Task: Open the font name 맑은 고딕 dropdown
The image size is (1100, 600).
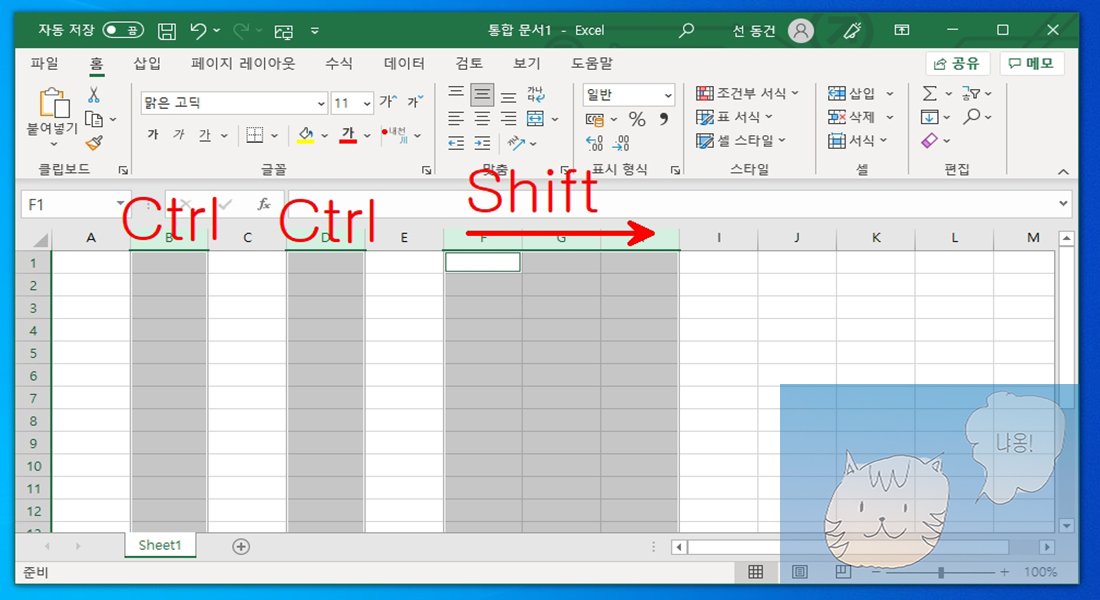Action: click(x=321, y=103)
